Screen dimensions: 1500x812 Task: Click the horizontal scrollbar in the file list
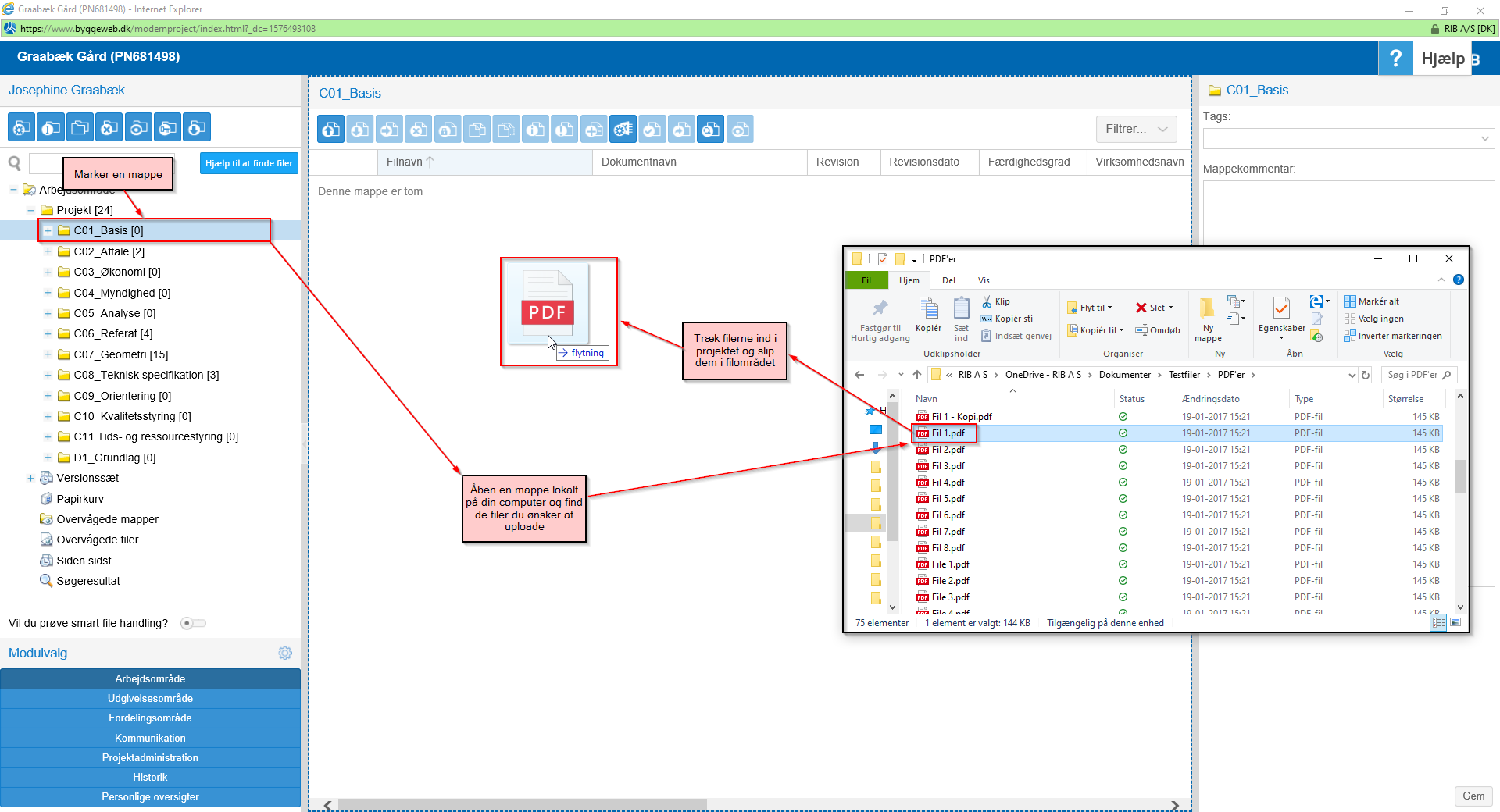[522, 804]
